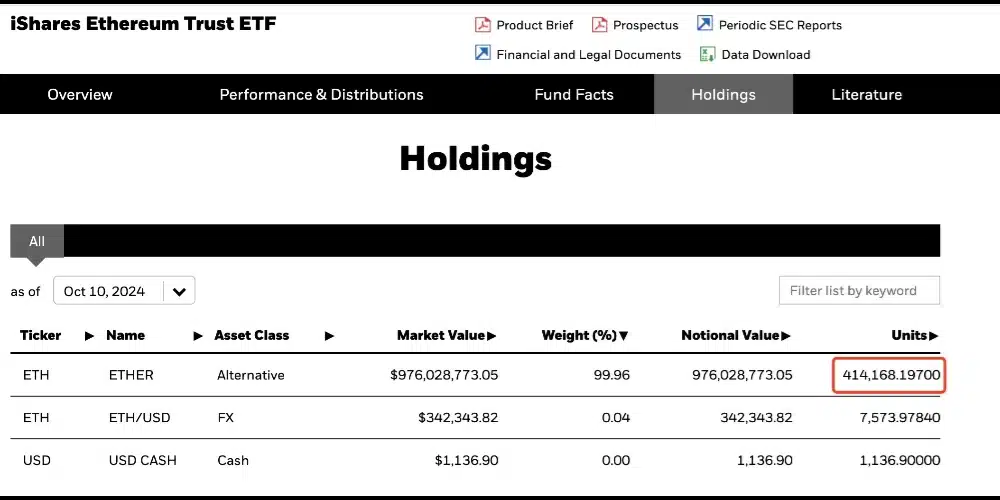Screen dimensions: 1000x500
Task: Sort by Asset Class column arrow
Action: point(330,336)
